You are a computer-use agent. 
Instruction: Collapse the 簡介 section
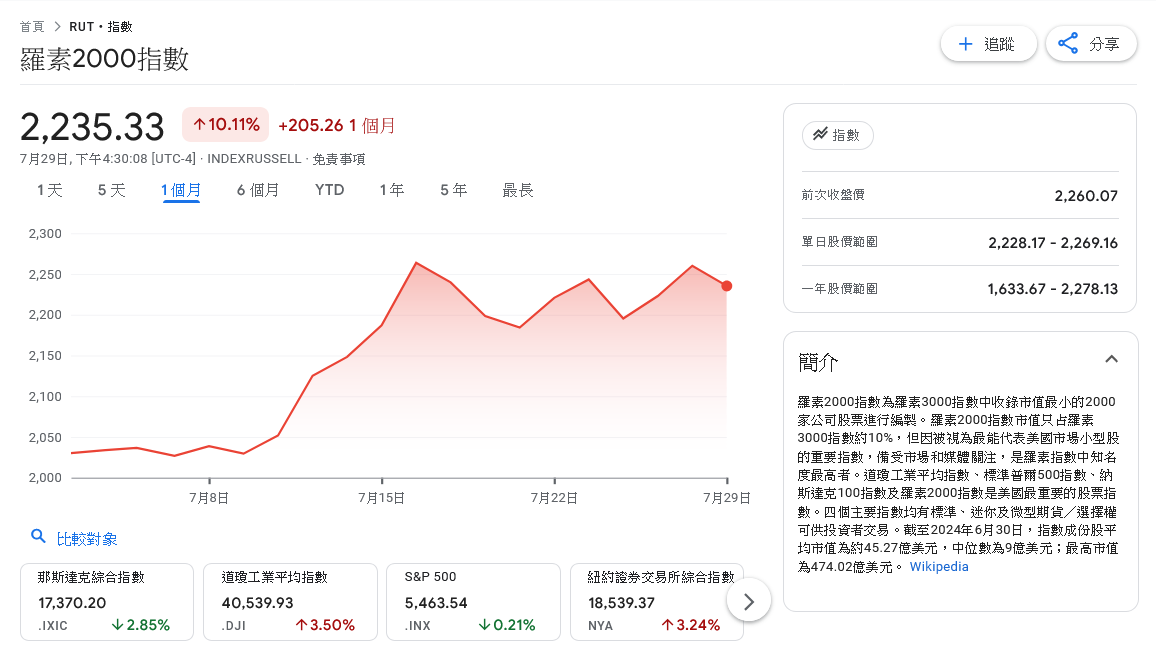coord(1111,359)
